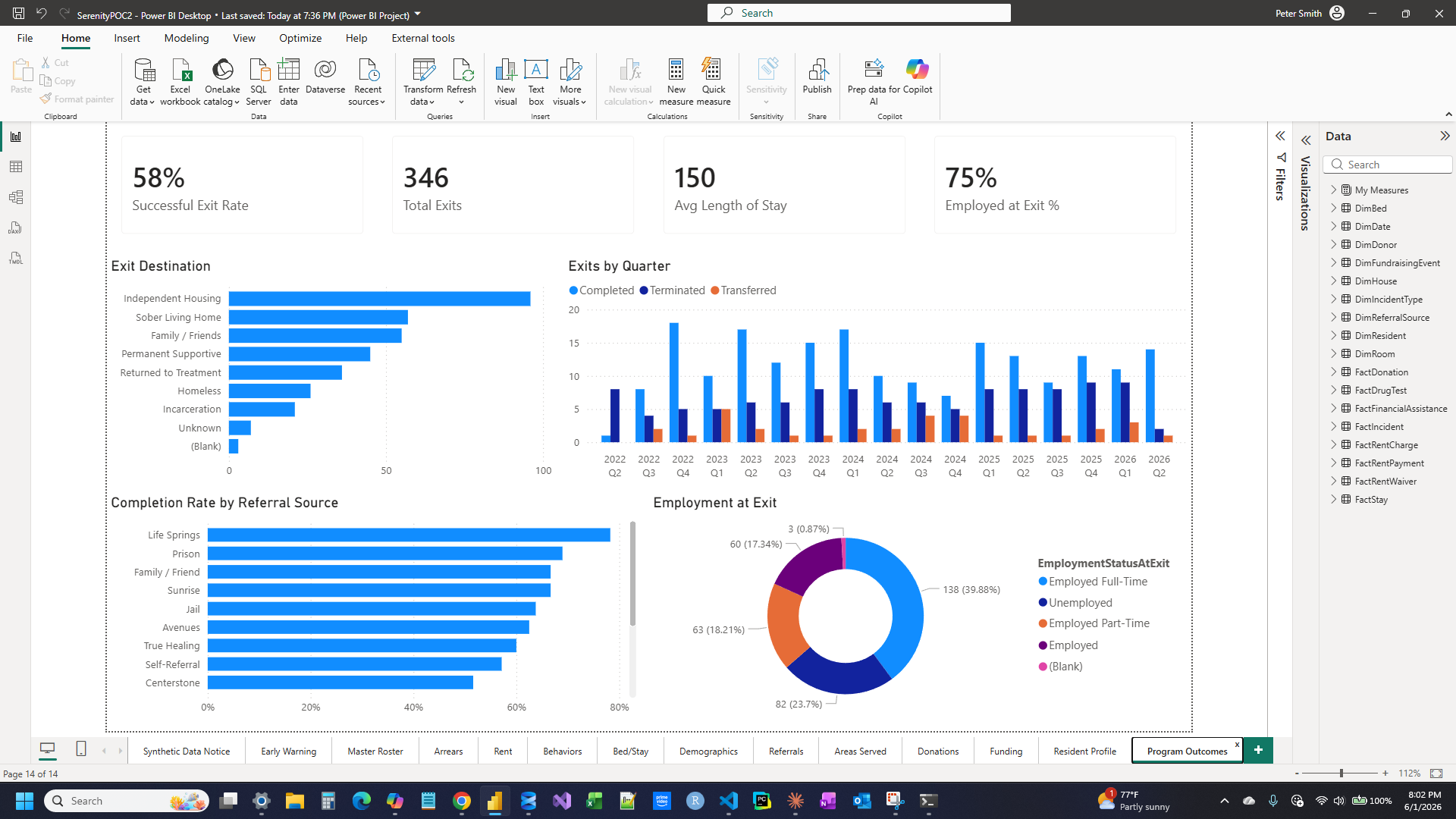The width and height of the screenshot is (1456, 819).
Task: Open the Resident Profile page tab
Action: click(x=1085, y=752)
